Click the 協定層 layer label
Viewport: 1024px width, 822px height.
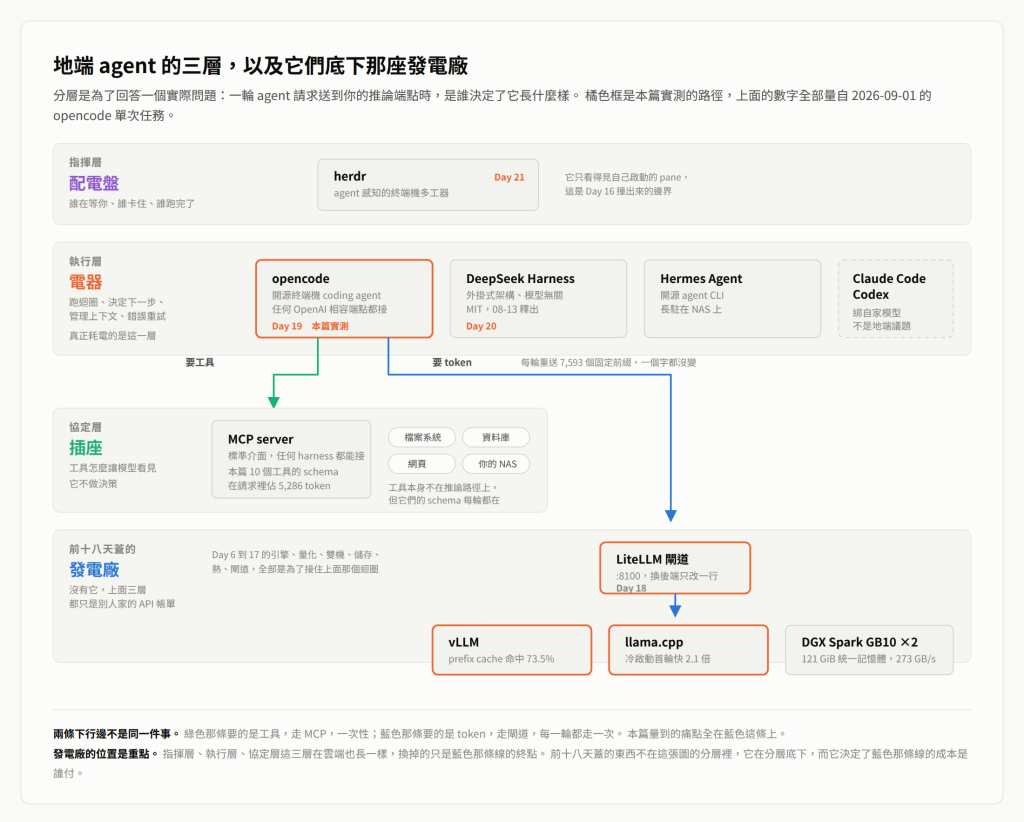point(86,428)
